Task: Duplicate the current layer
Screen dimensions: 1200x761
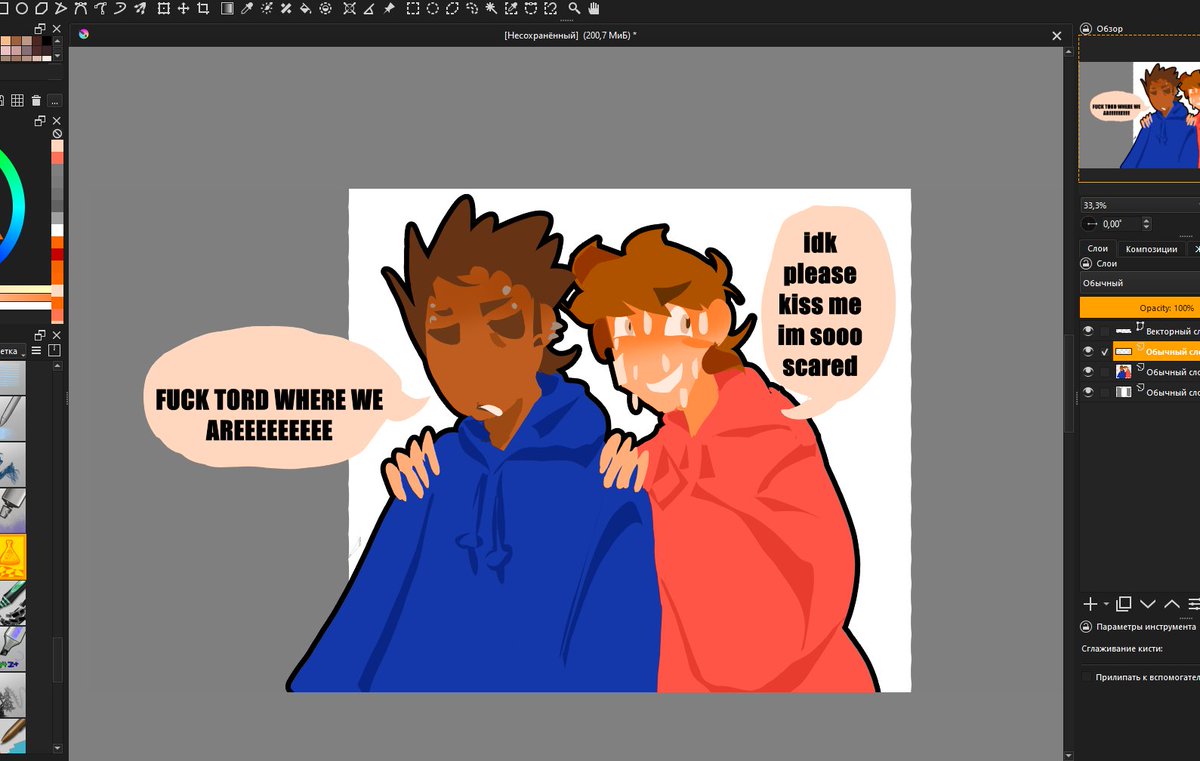Action: (x=1124, y=604)
